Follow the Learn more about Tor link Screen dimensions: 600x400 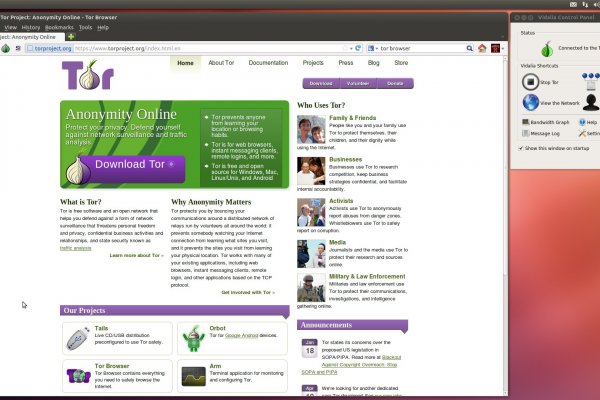pyautogui.click(x=136, y=255)
